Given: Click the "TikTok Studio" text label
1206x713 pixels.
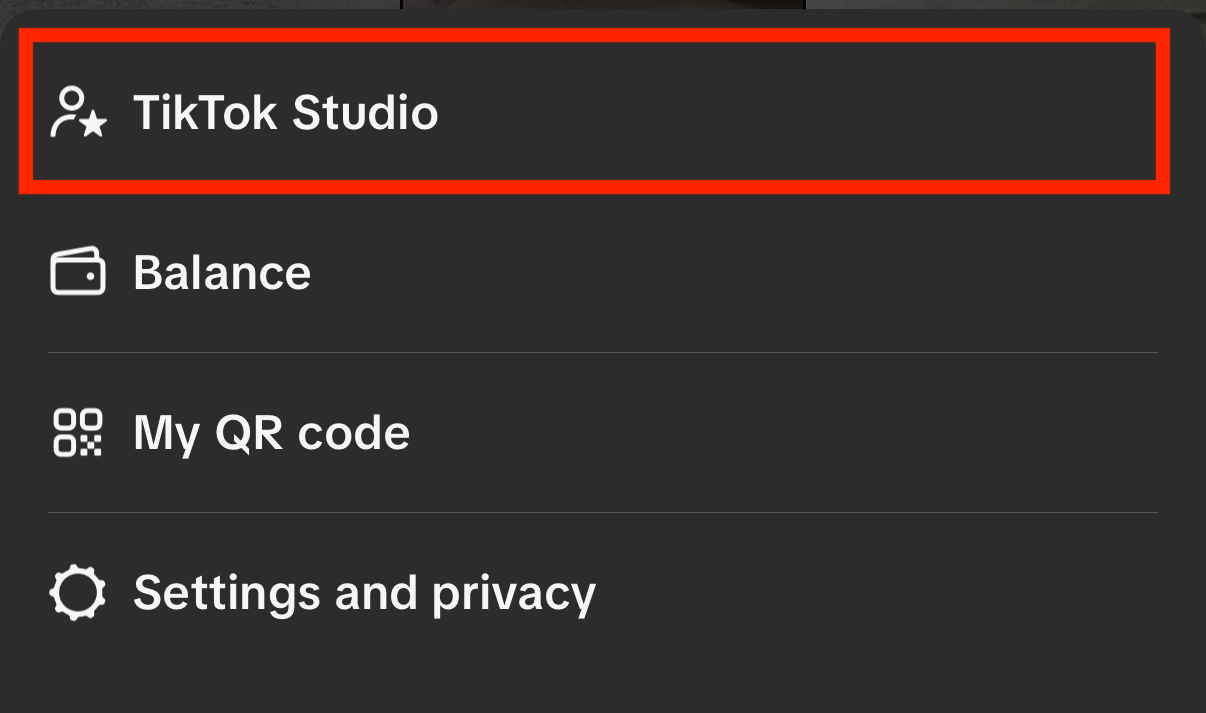Looking at the screenshot, I should (x=285, y=112).
